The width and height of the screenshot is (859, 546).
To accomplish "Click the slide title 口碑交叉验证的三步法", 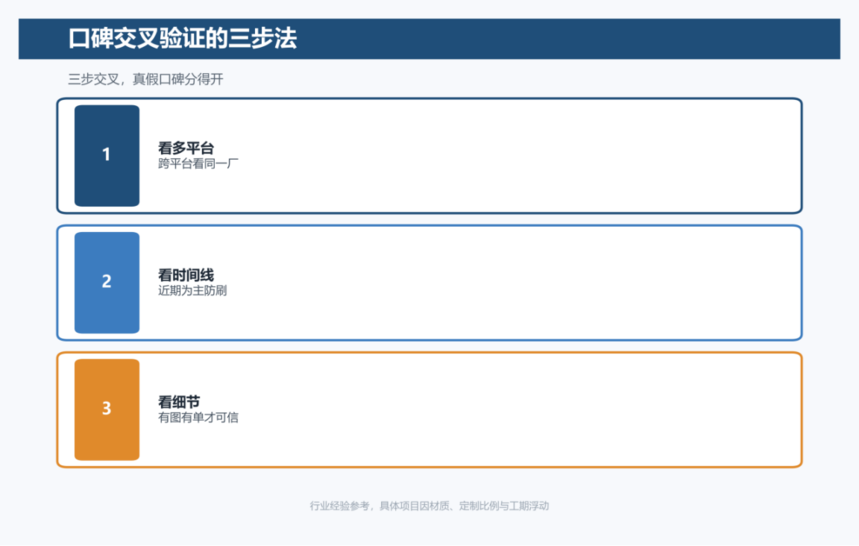I will pos(182,38).
